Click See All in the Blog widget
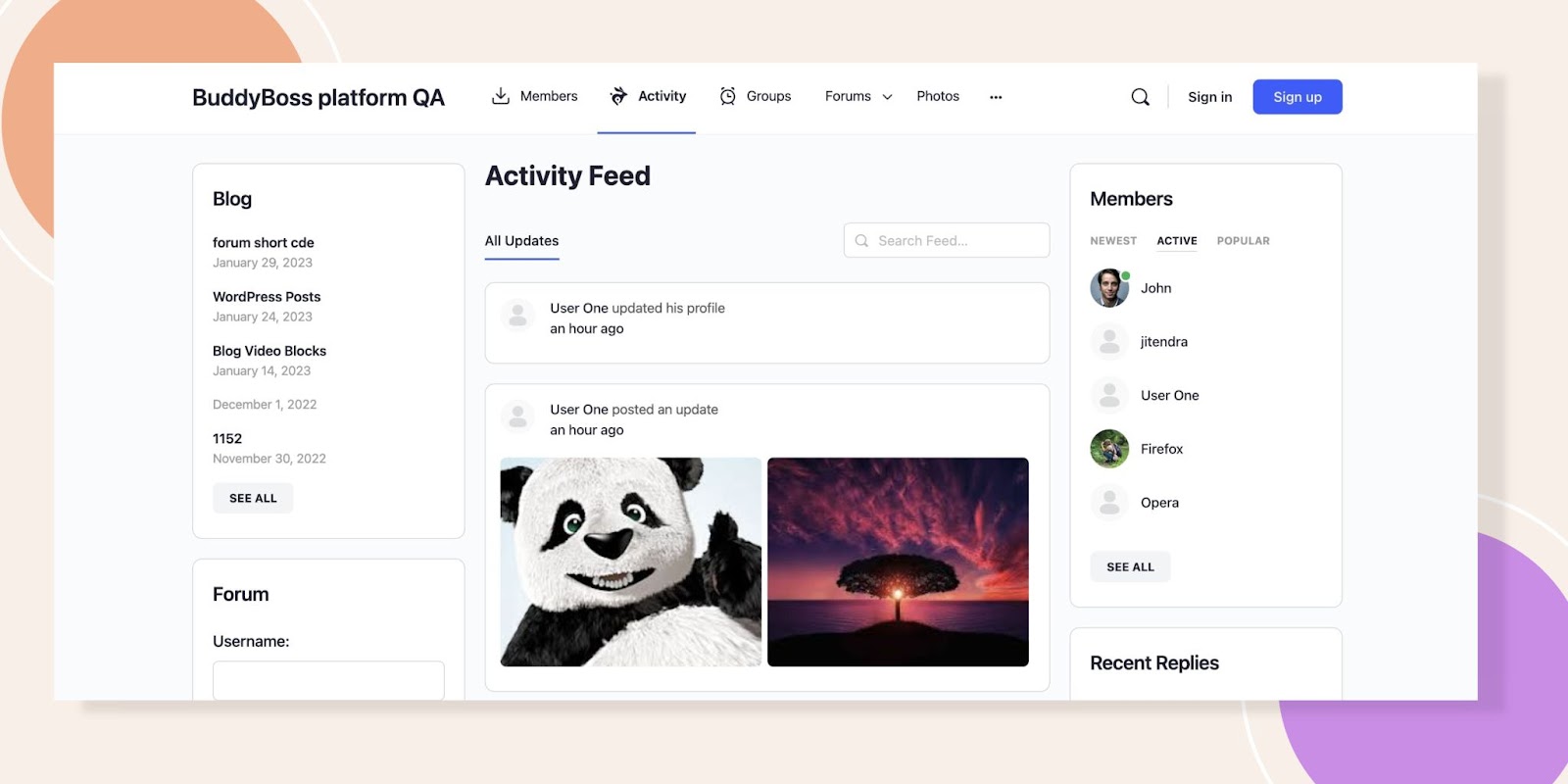 point(253,498)
